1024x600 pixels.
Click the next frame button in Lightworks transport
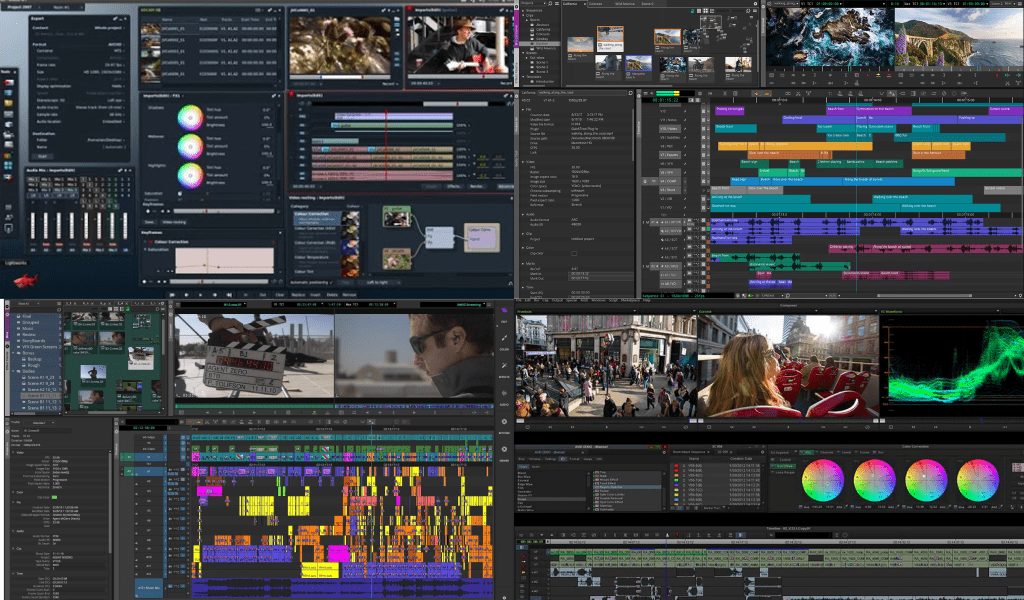pos(215,294)
